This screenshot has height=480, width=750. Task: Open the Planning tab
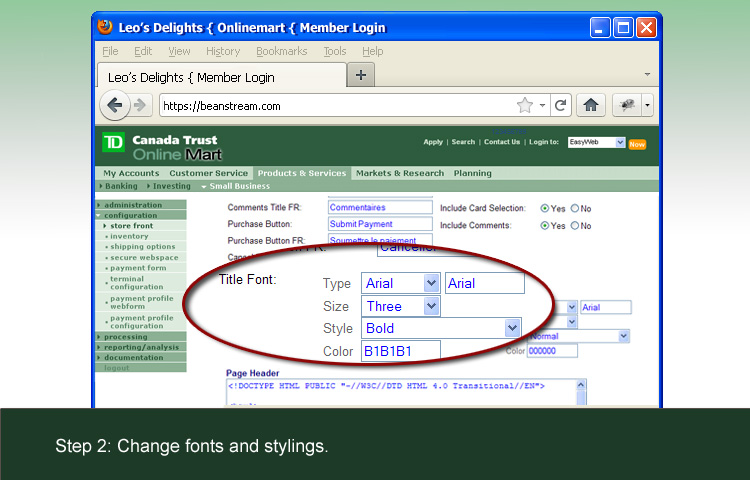pos(473,173)
